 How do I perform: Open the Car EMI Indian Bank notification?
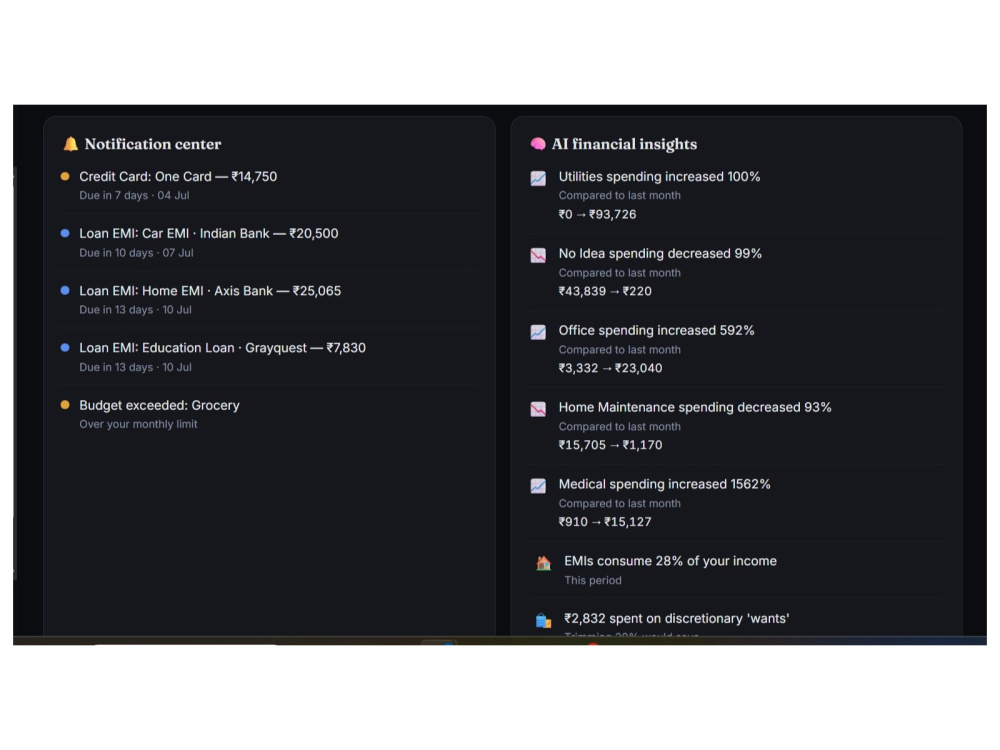click(x=269, y=242)
